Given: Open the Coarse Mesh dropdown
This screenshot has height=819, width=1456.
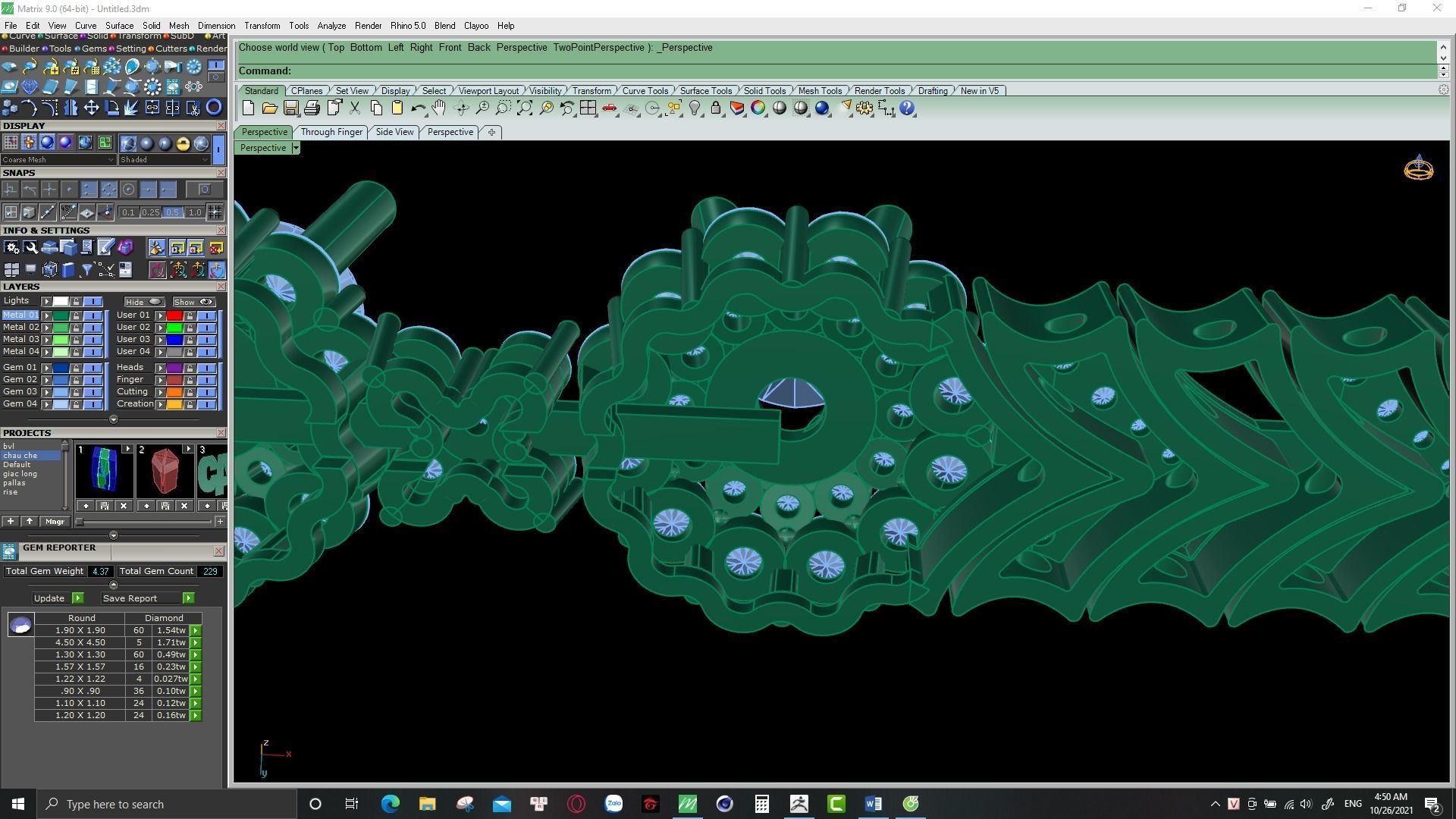Looking at the screenshot, I should (x=58, y=160).
